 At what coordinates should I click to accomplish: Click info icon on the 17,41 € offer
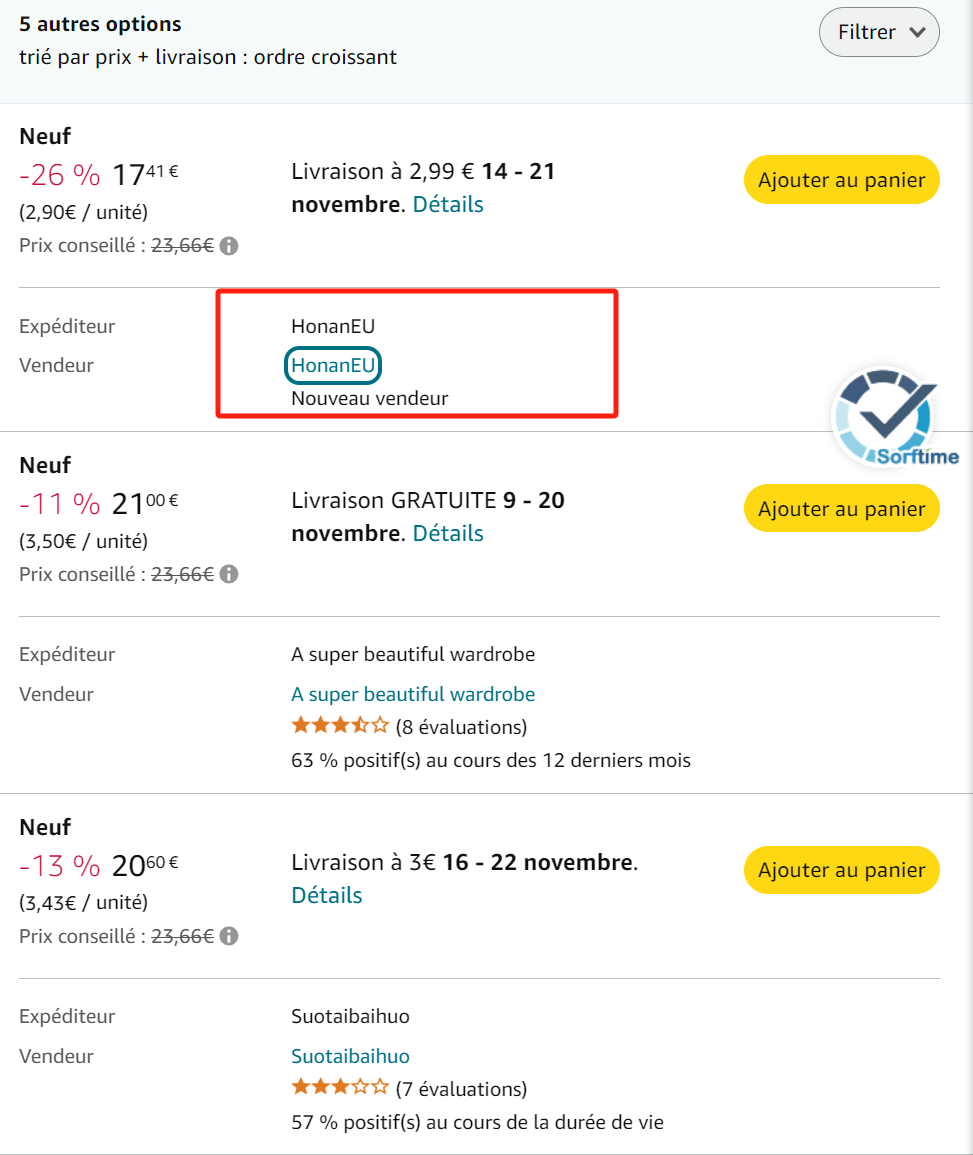point(229,246)
